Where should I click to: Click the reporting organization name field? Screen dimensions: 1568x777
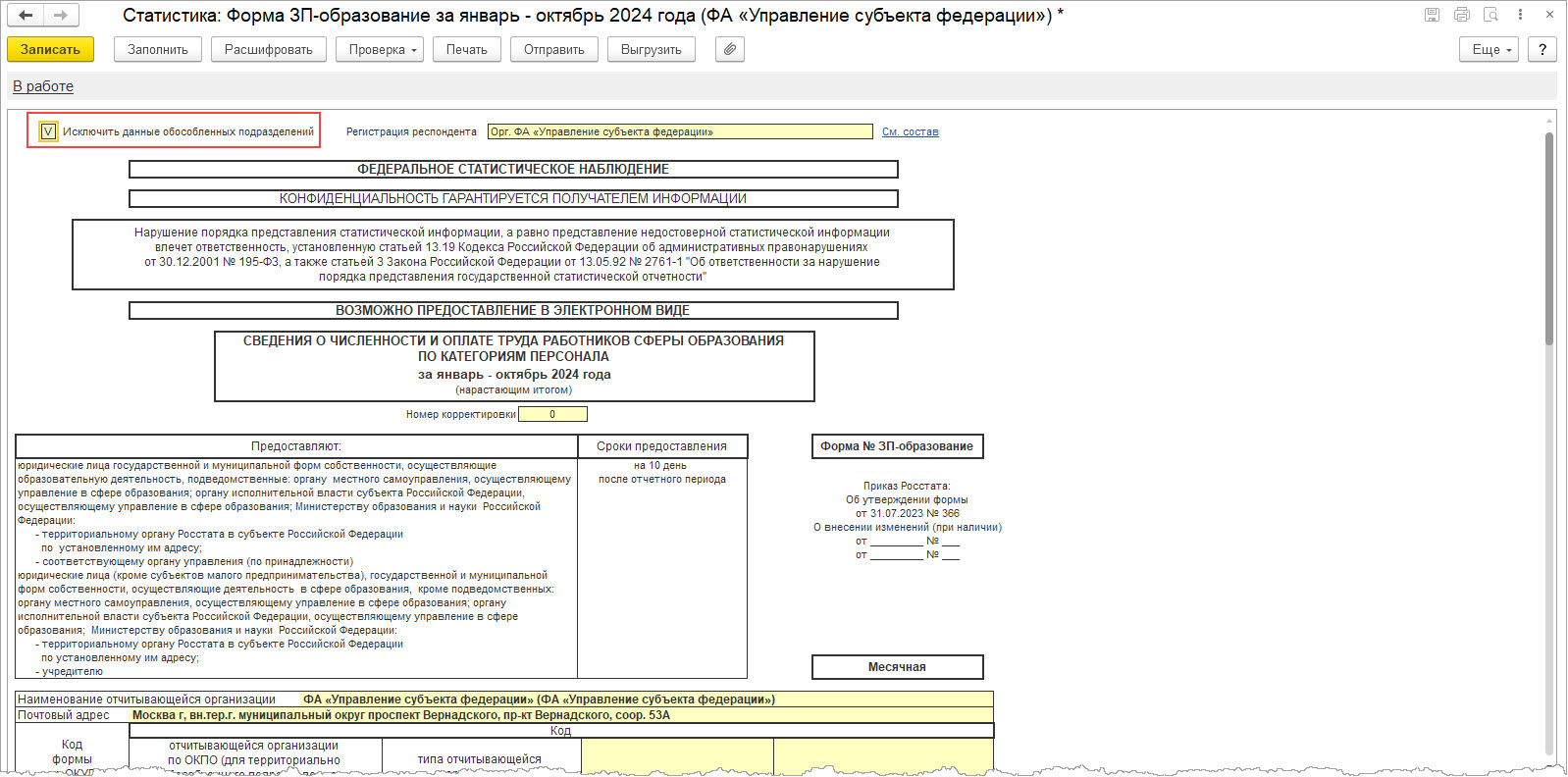point(646,699)
